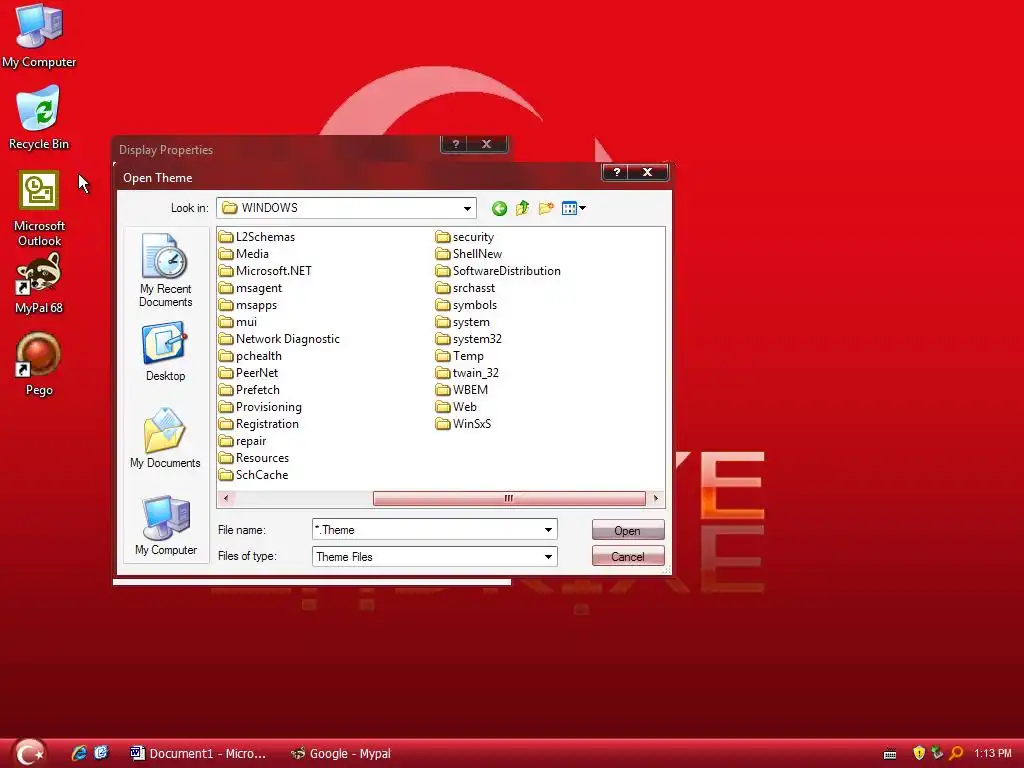Select the Microsoft.NET folder

click(265, 270)
